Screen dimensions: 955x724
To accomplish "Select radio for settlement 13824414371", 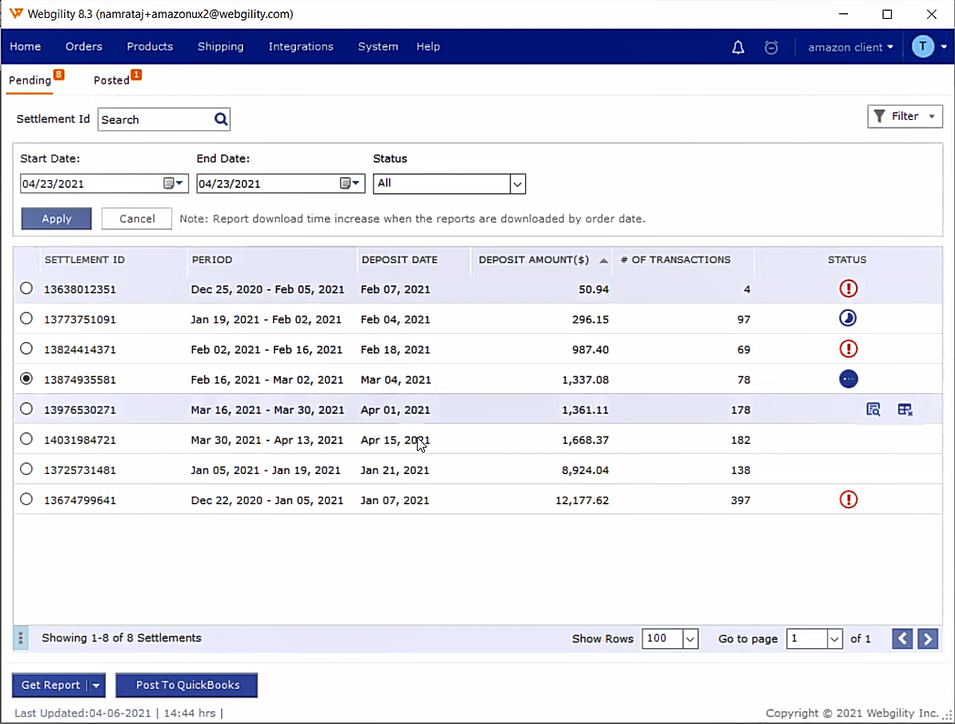I will coord(26,348).
